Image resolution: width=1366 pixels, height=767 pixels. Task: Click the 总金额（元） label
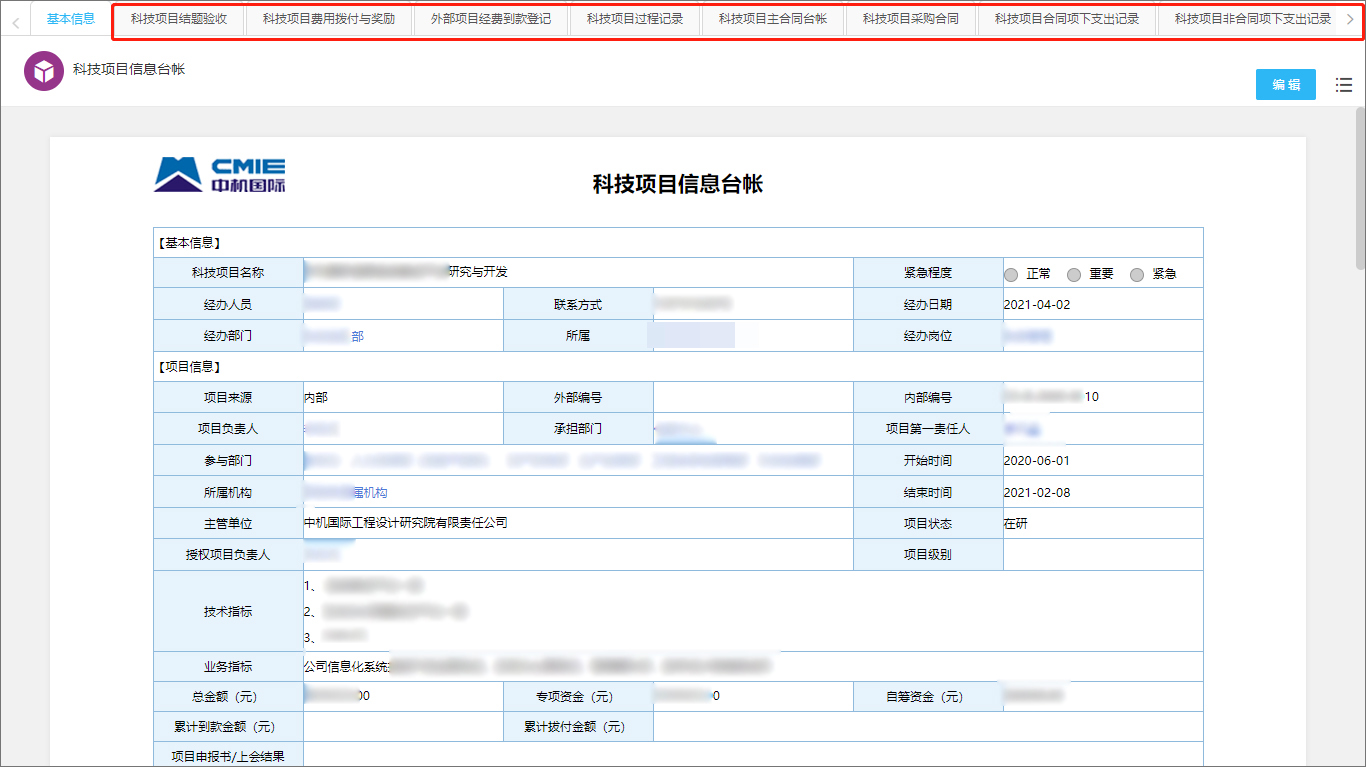pos(228,696)
